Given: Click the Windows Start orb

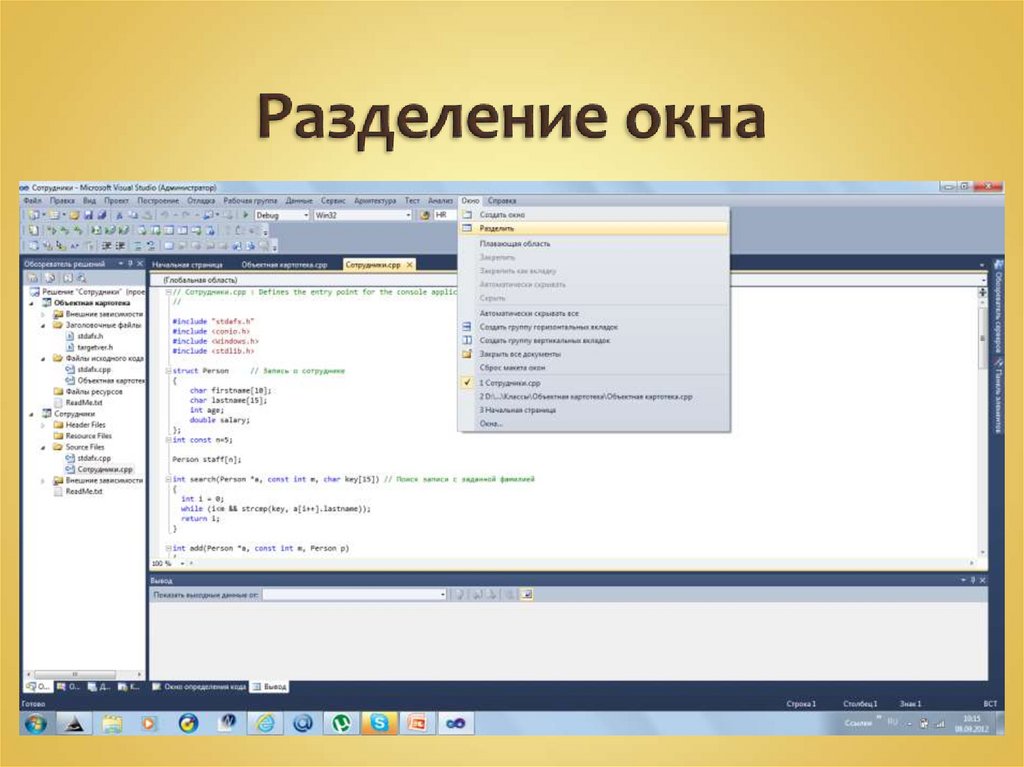Looking at the screenshot, I should (36, 723).
